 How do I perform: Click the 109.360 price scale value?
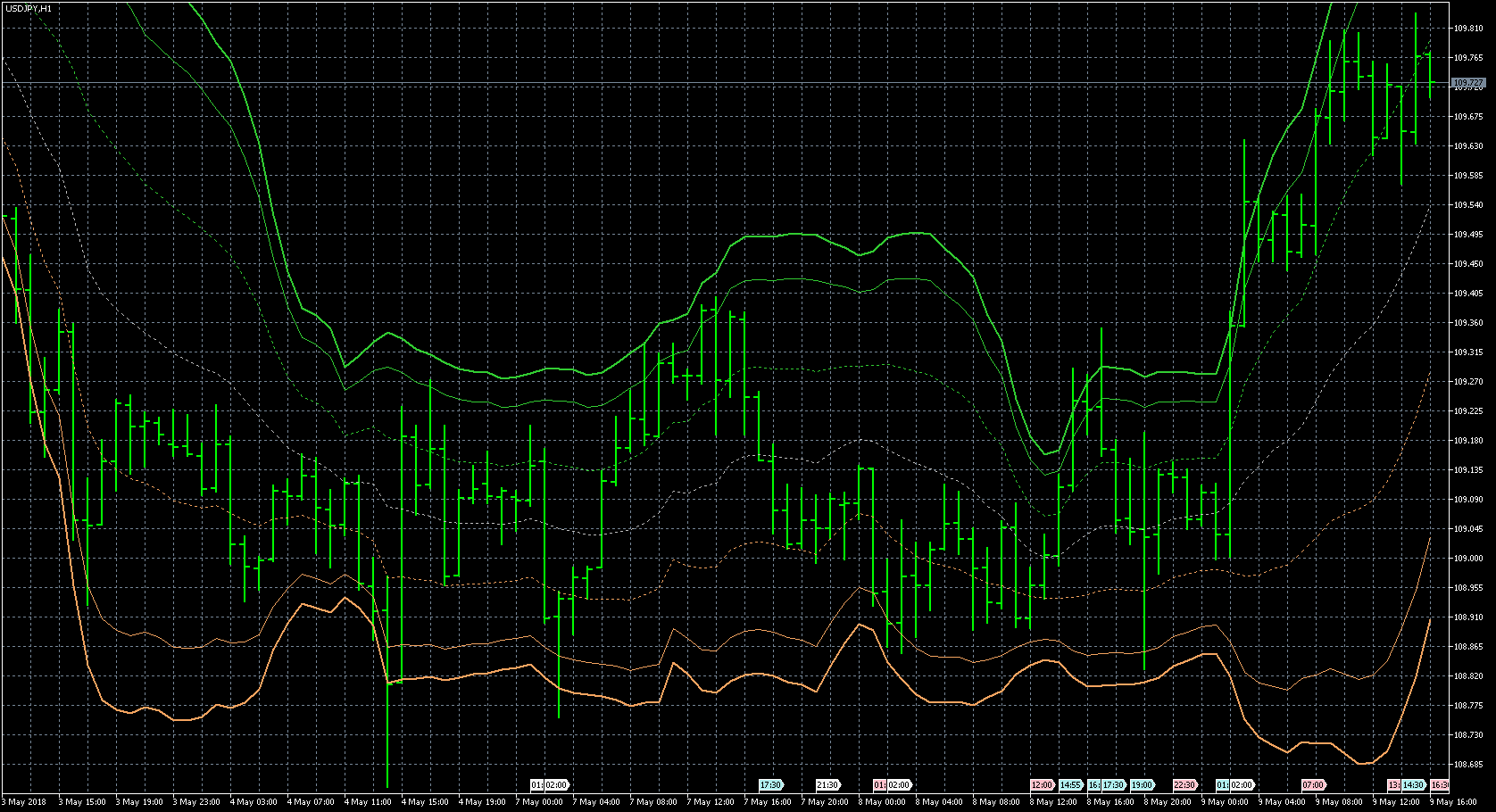point(1467,323)
